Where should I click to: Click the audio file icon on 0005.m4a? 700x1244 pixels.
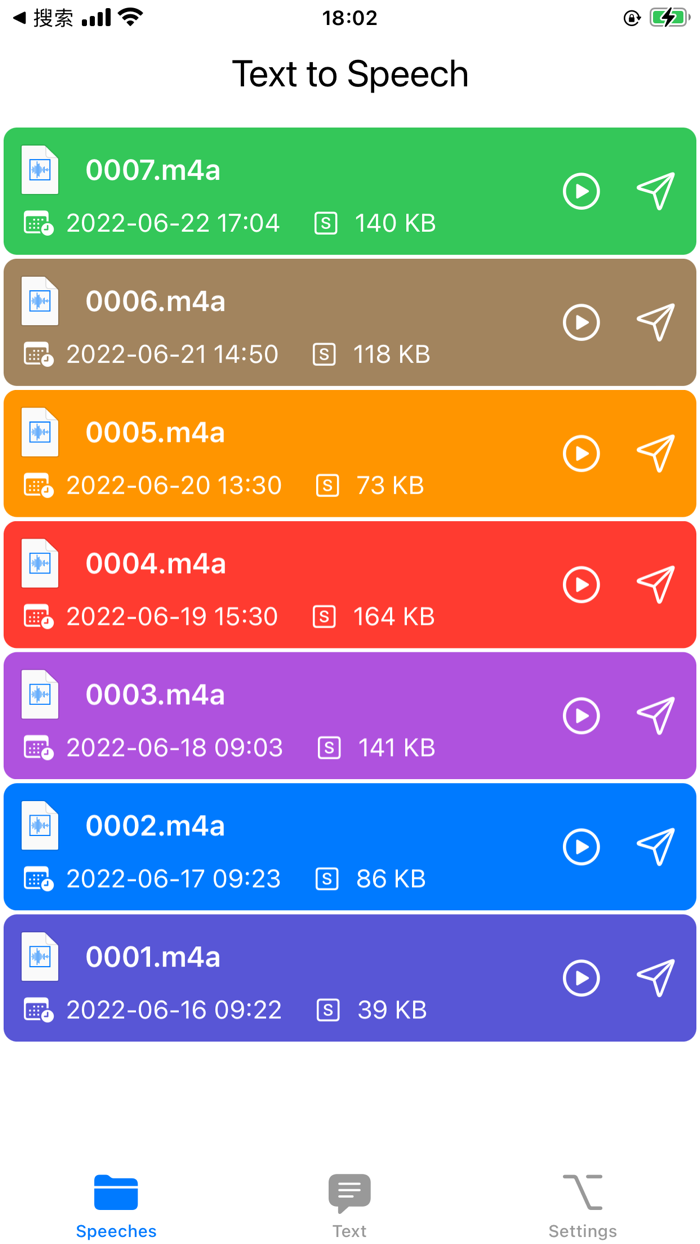tap(39, 433)
